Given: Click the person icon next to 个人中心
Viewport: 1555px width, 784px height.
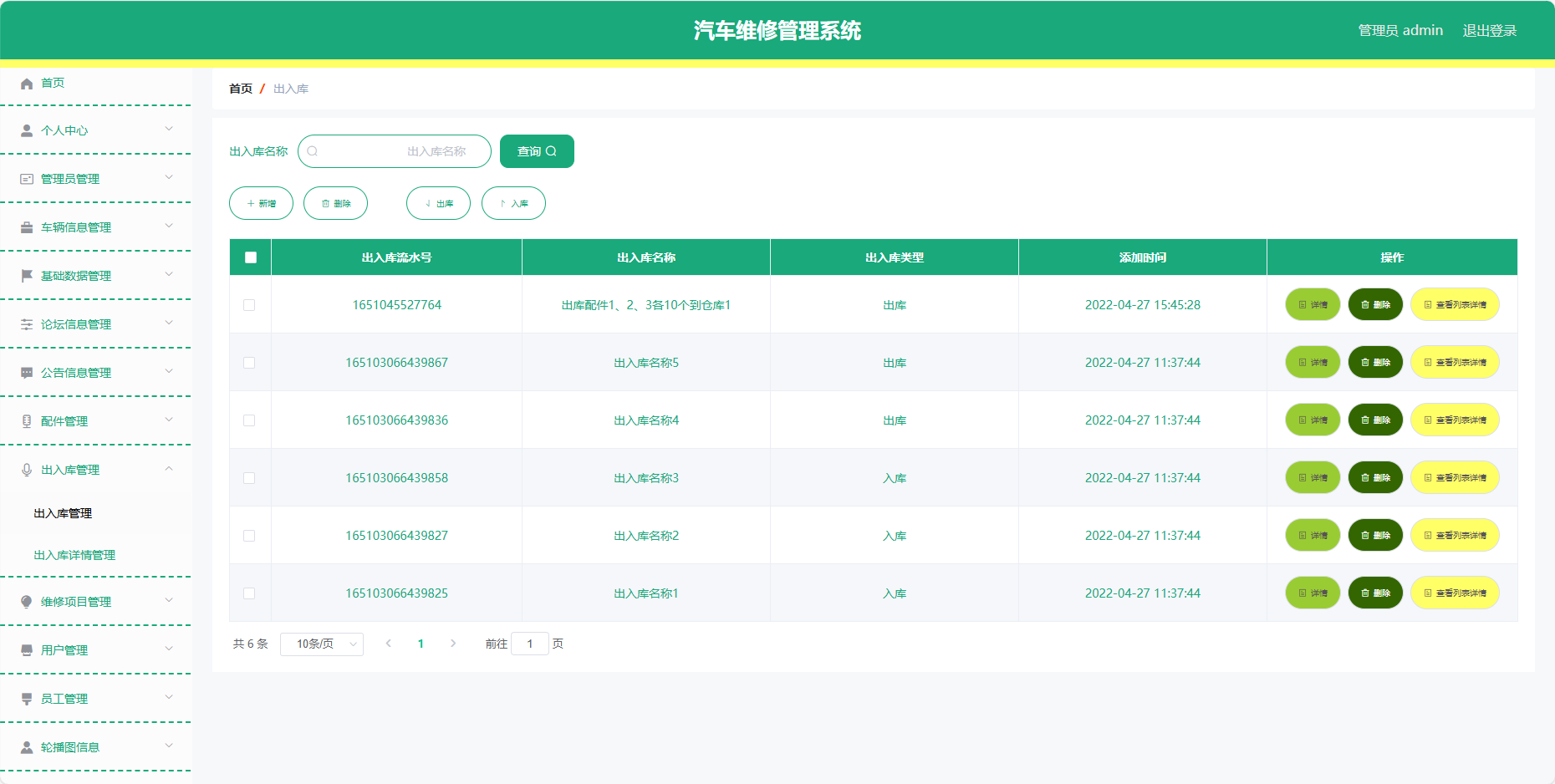Looking at the screenshot, I should click(27, 131).
